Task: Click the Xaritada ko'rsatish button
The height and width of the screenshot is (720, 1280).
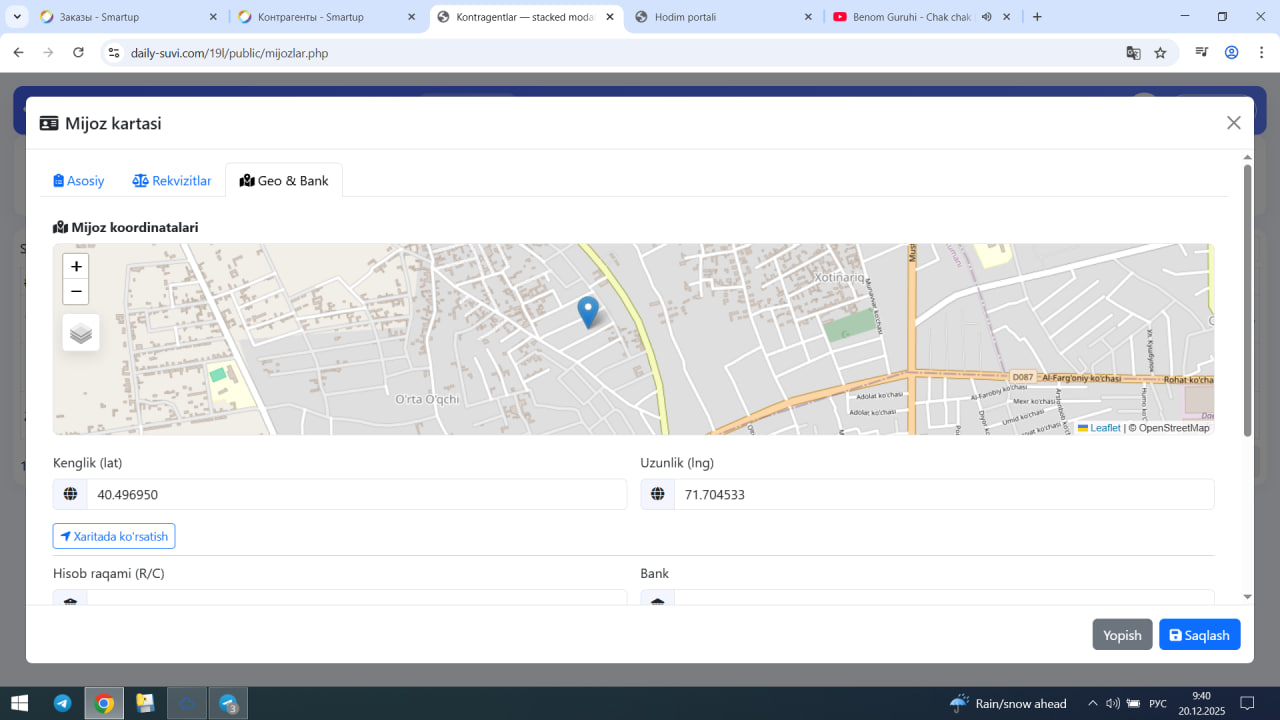Action: pos(114,536)
